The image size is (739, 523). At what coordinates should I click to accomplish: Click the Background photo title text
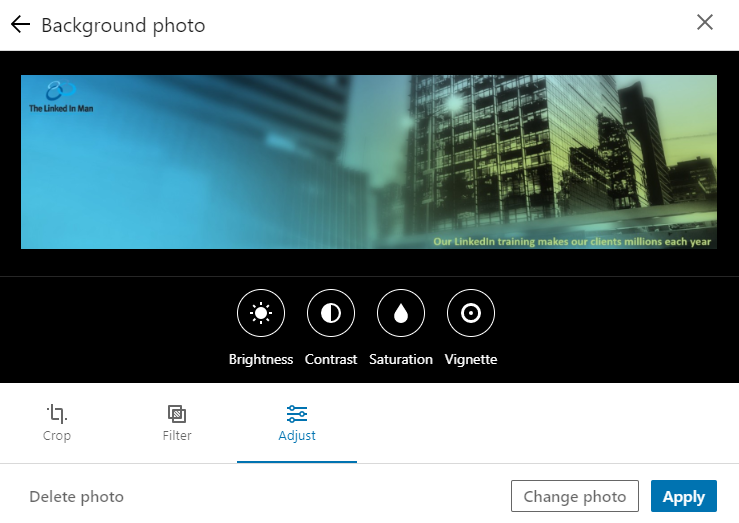(123, 25)
